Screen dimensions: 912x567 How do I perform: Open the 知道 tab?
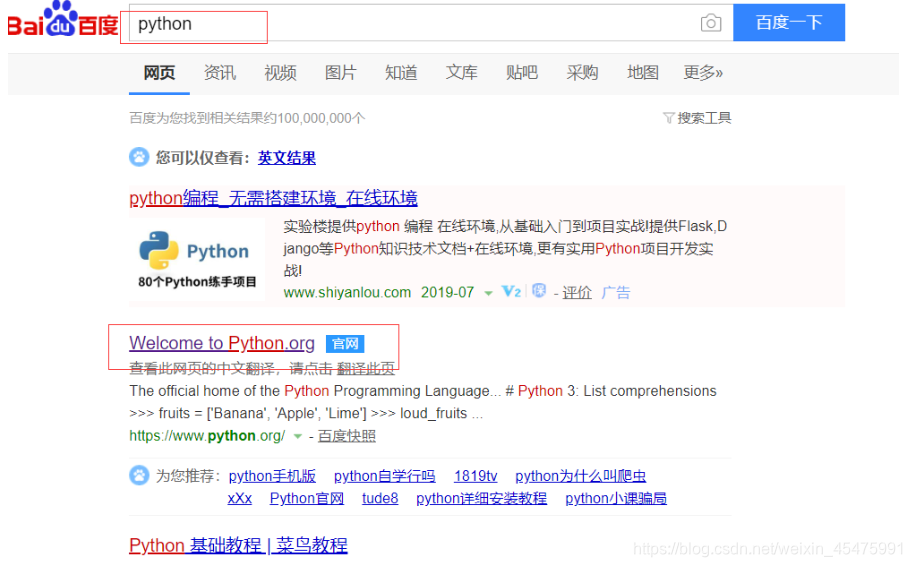[x=401, y=73]
